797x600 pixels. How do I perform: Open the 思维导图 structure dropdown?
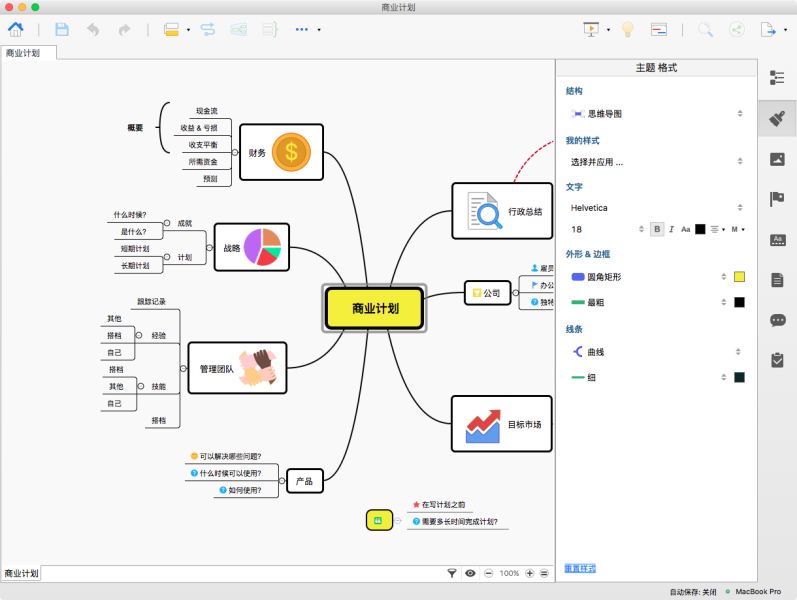click(656, 114)
